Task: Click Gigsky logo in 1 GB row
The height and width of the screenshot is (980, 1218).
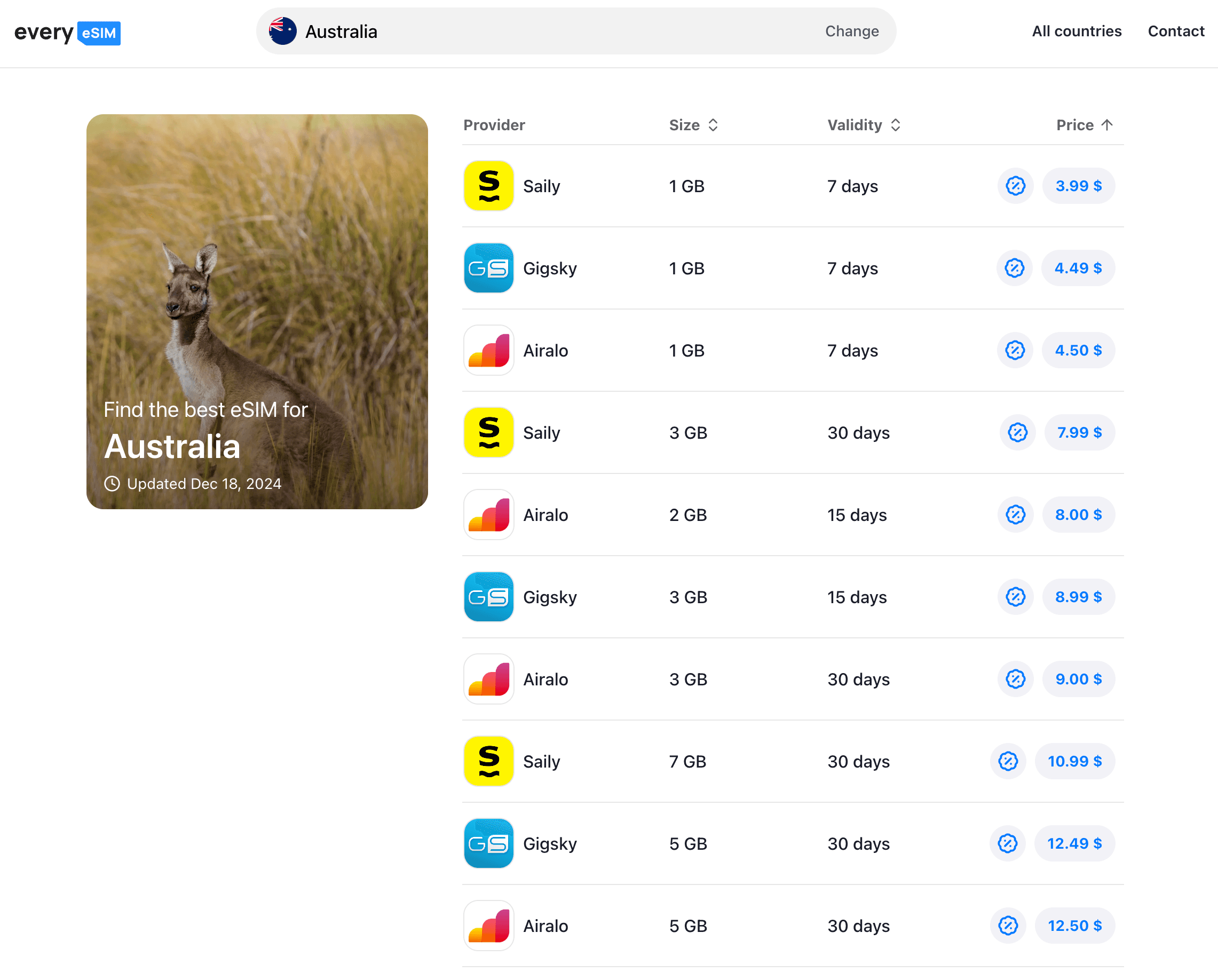Action: (x=489, y=268)
